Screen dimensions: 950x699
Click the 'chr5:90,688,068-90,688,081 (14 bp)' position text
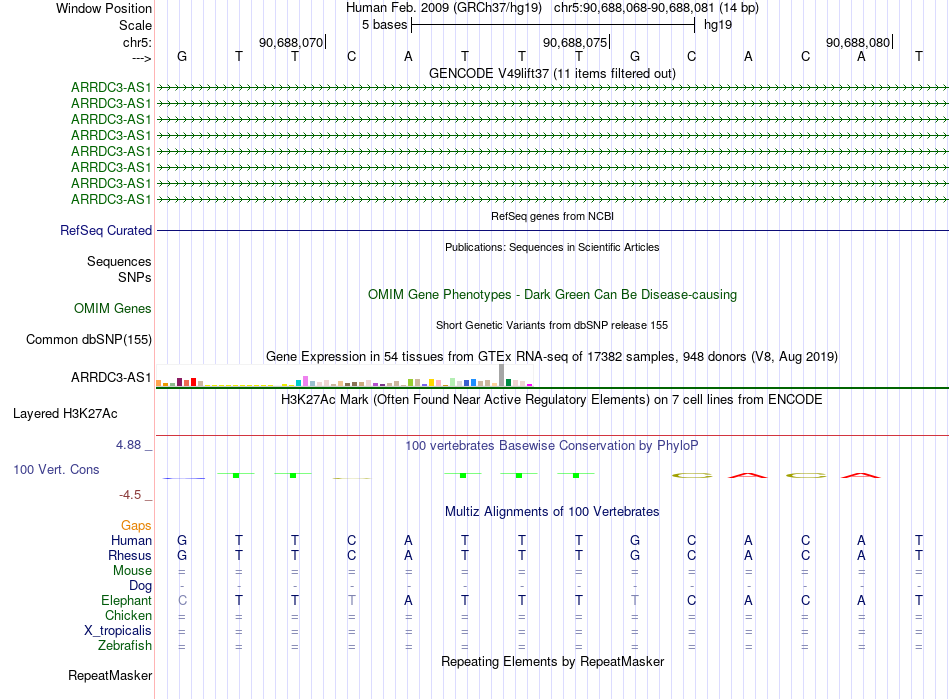coord(656,8)
